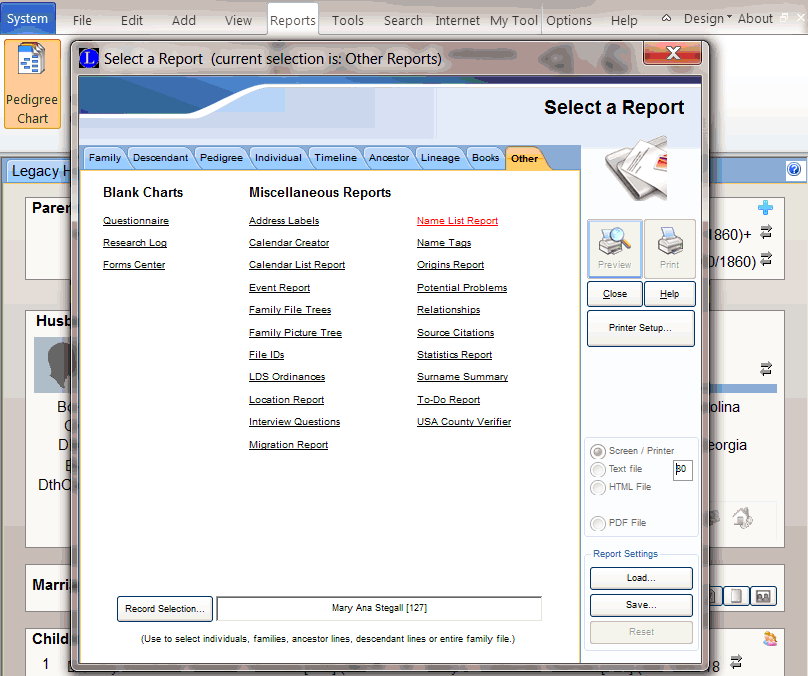Click the Record Selection button

pyautogui.click(x=165, y=608)
